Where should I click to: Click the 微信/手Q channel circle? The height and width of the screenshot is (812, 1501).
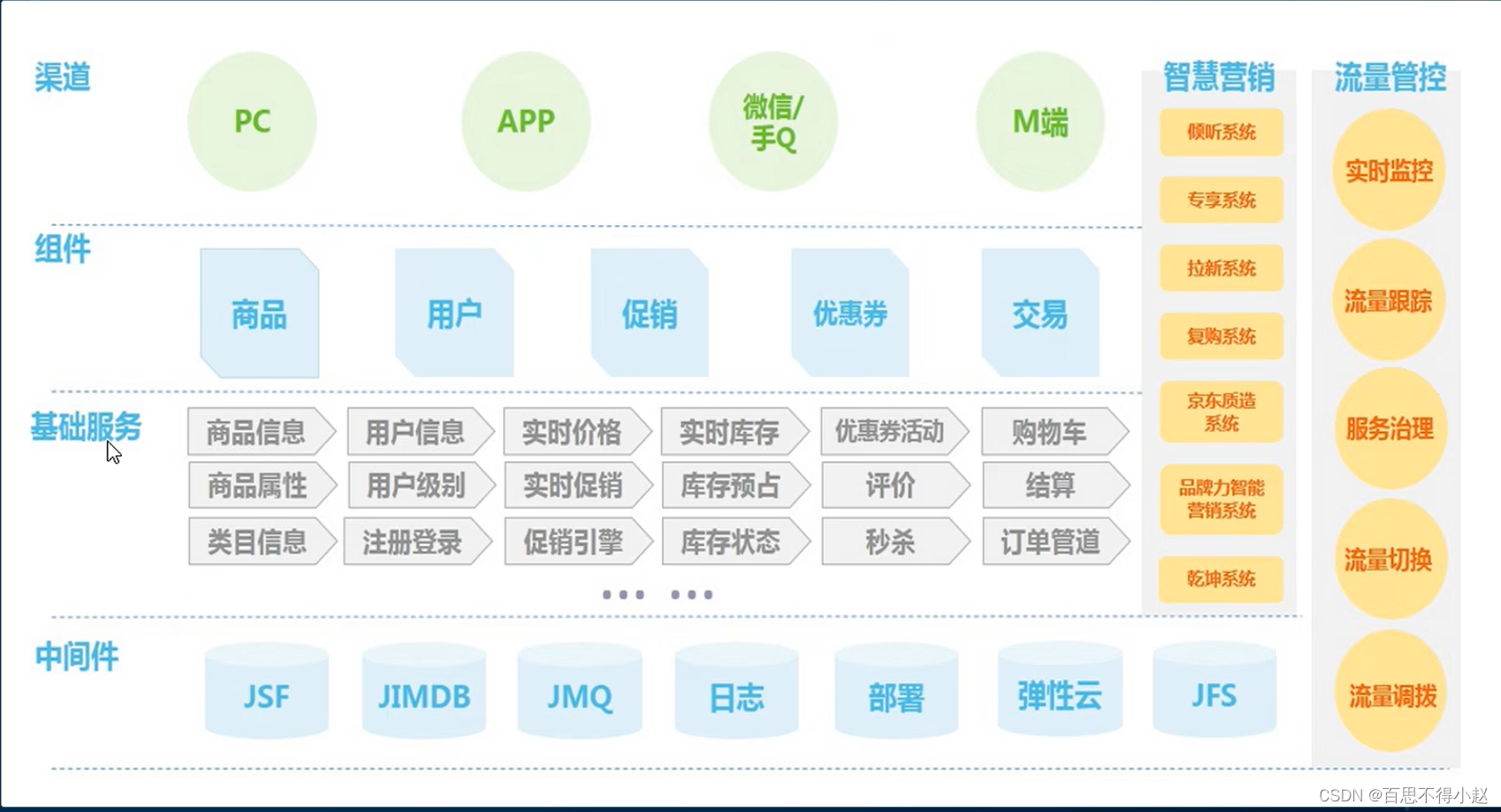773,121
